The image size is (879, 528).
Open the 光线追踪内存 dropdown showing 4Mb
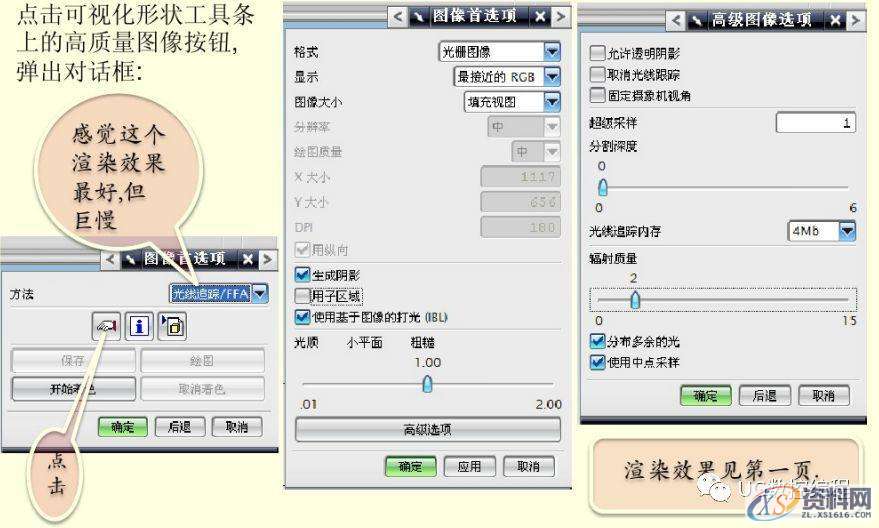point(822,230)
